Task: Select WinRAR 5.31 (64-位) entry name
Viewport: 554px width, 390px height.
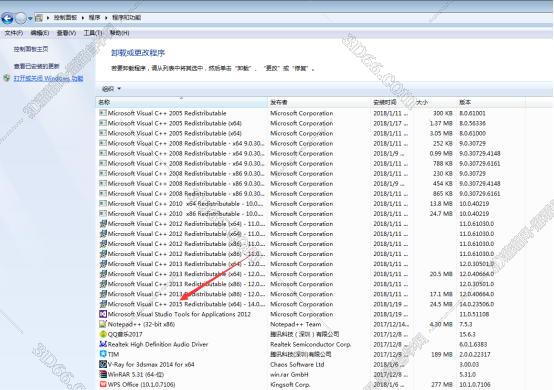Action: coord(136,374)
